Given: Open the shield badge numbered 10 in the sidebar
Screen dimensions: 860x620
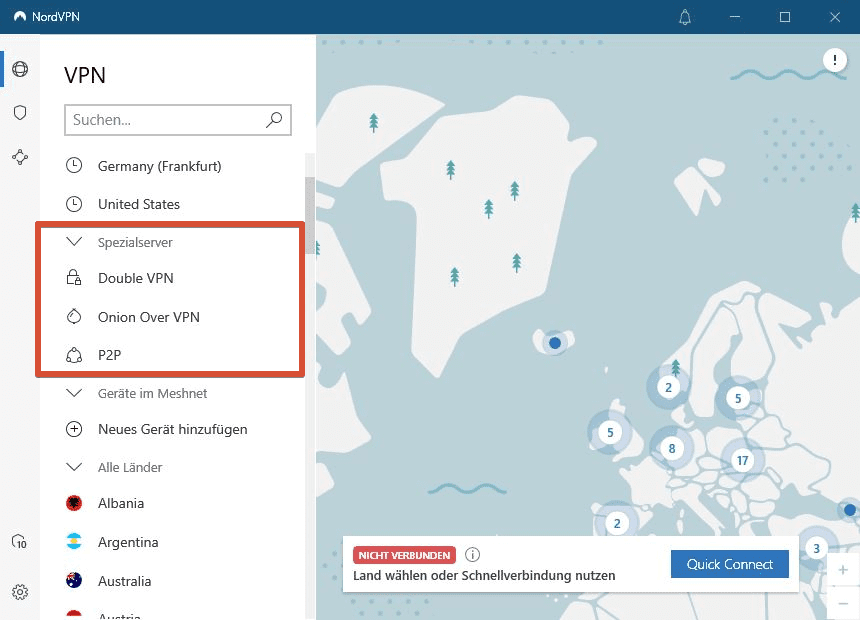Looking at the screenshot, I should point(20,542).
